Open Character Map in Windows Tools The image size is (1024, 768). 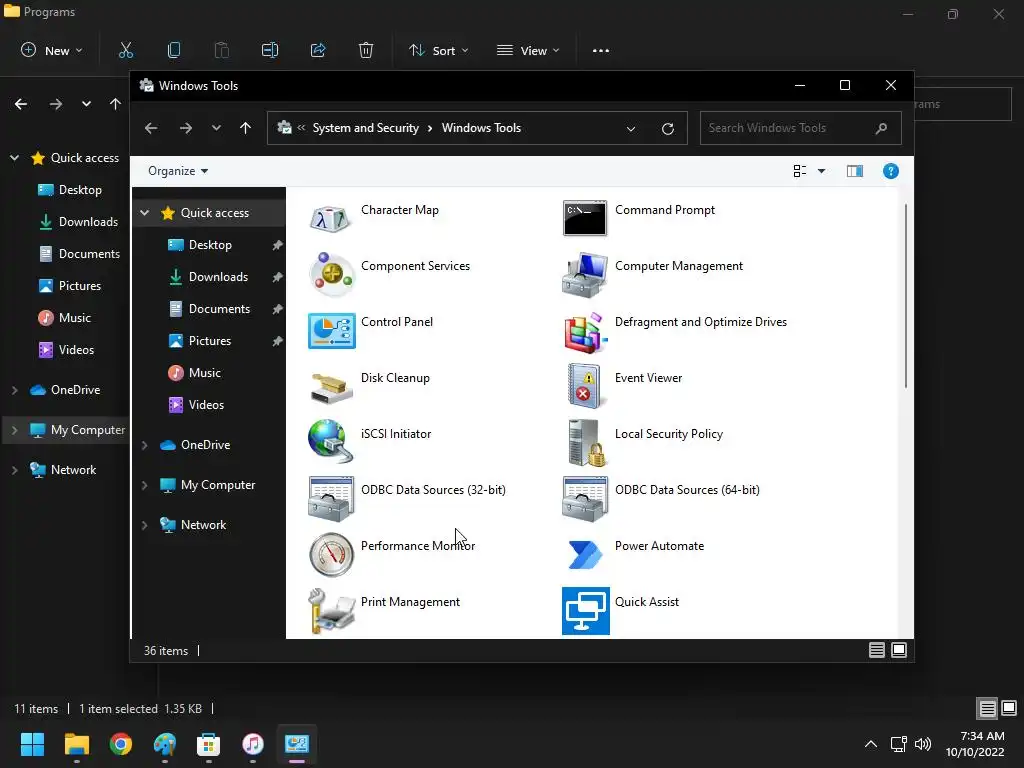330,218
